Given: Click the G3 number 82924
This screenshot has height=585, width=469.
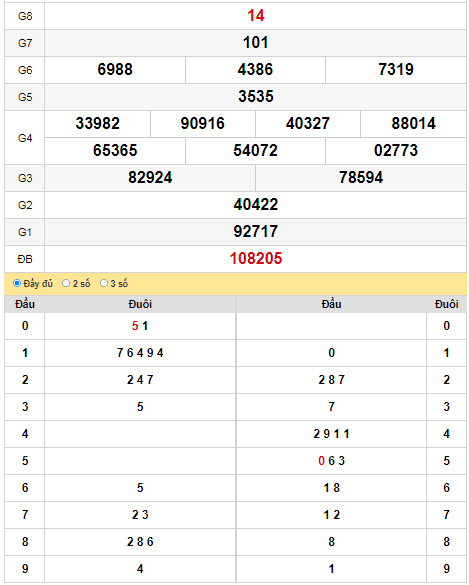Looking at the screenshot, I should tap(150, 177).
